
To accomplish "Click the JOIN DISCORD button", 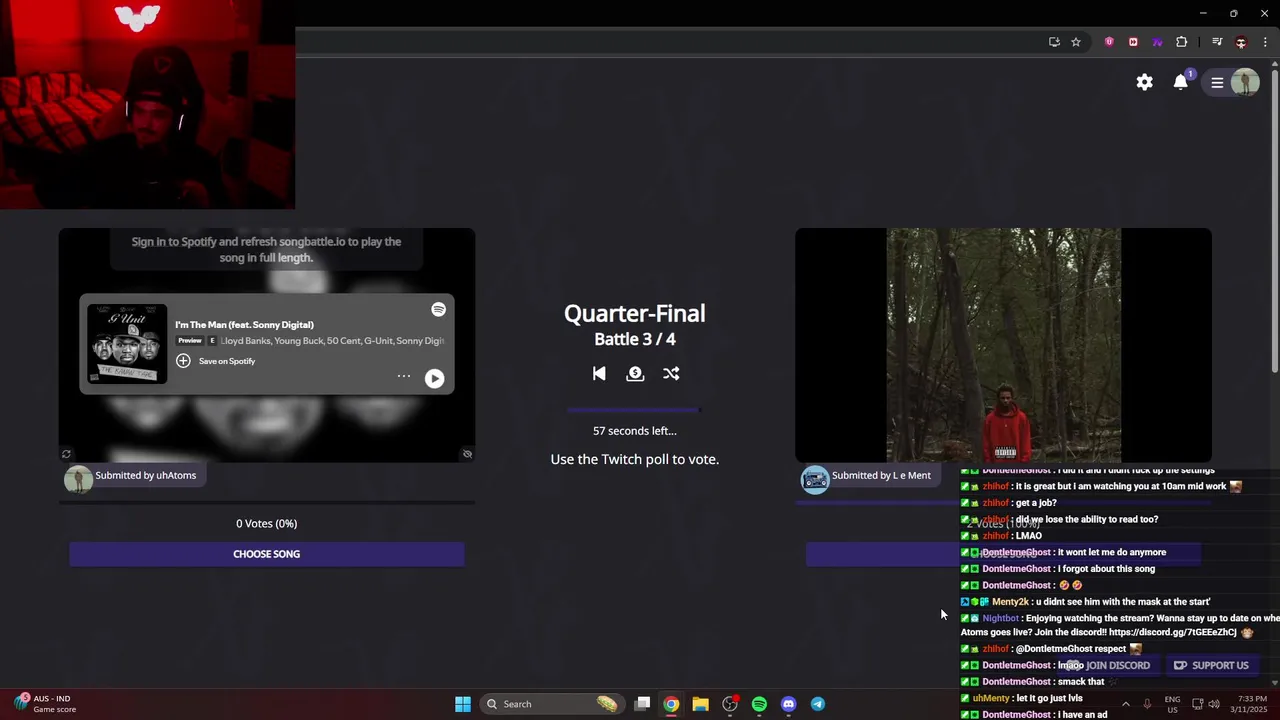I will (1108, 665).
